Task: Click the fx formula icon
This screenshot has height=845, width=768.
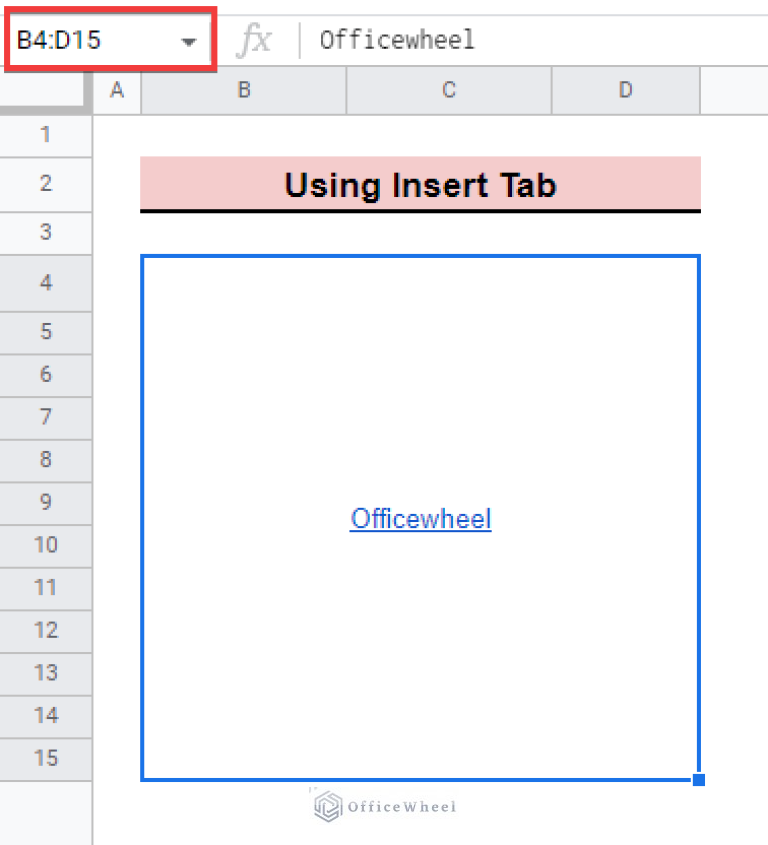Action: [x=256, y=40]
